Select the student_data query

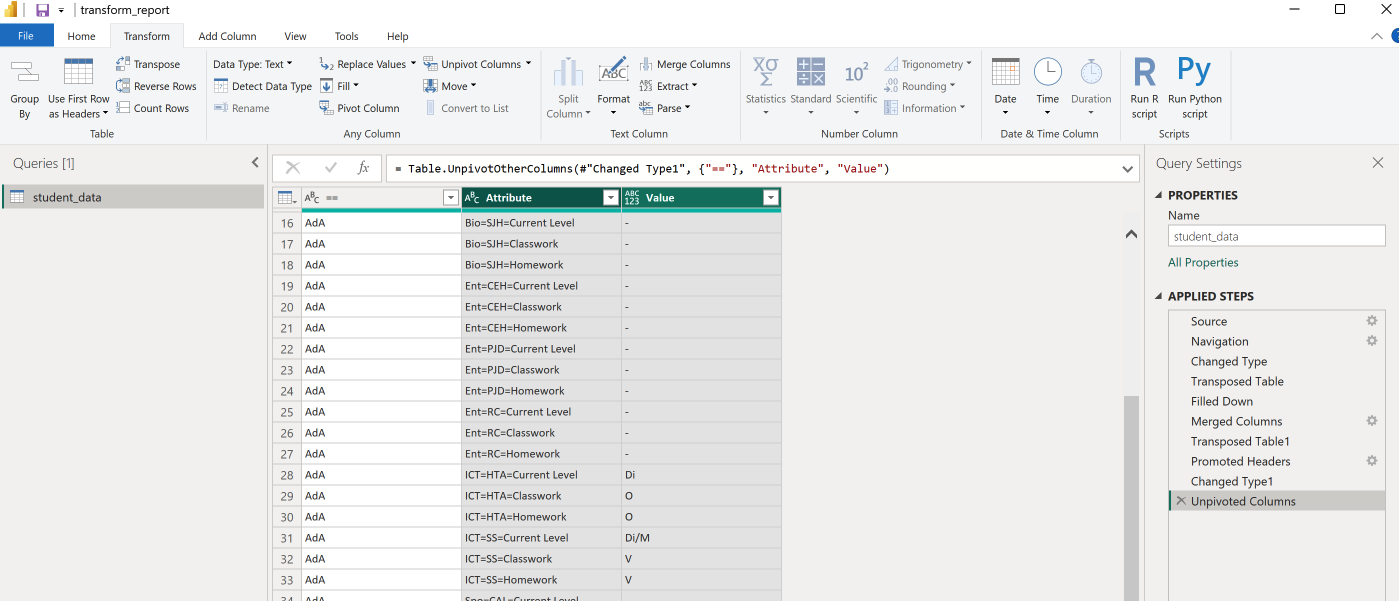pyautogui.click(x=133, y=197)
